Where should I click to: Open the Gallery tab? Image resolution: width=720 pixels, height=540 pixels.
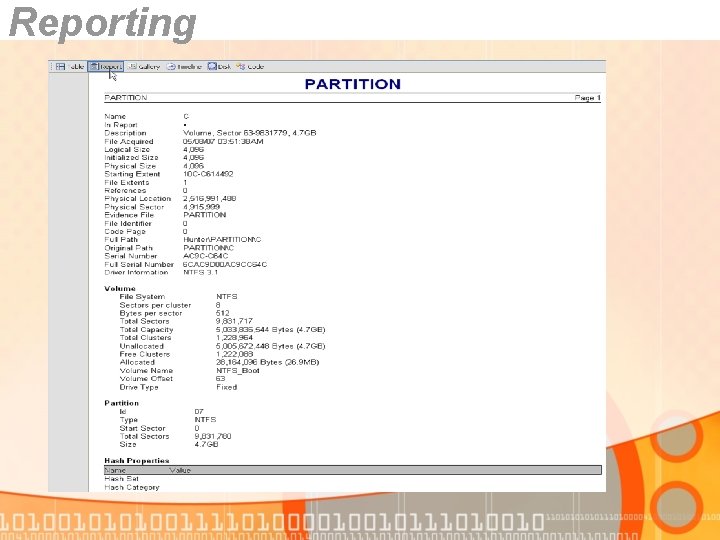pos(144,67)
